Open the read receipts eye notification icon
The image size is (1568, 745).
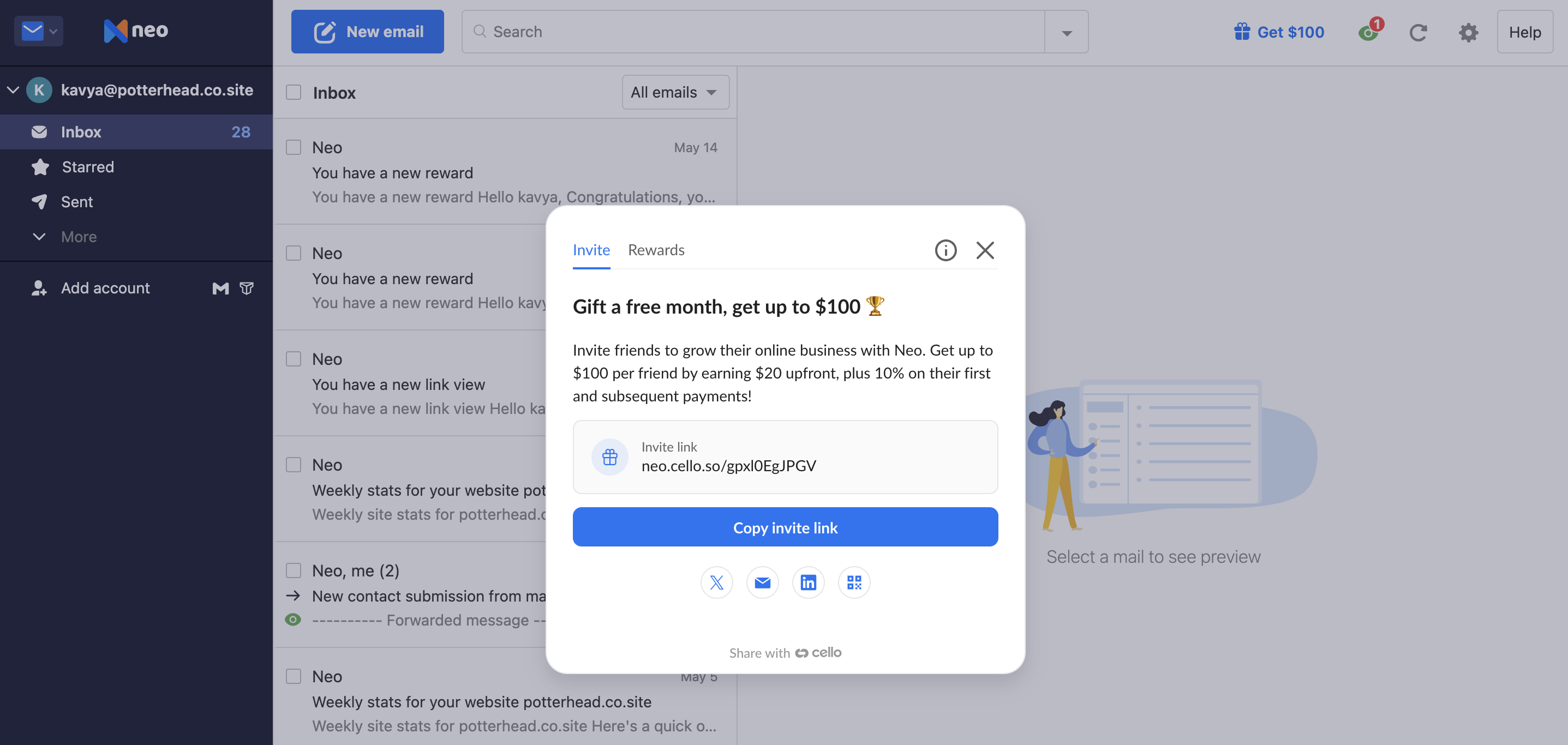[x=1368, y=32]
